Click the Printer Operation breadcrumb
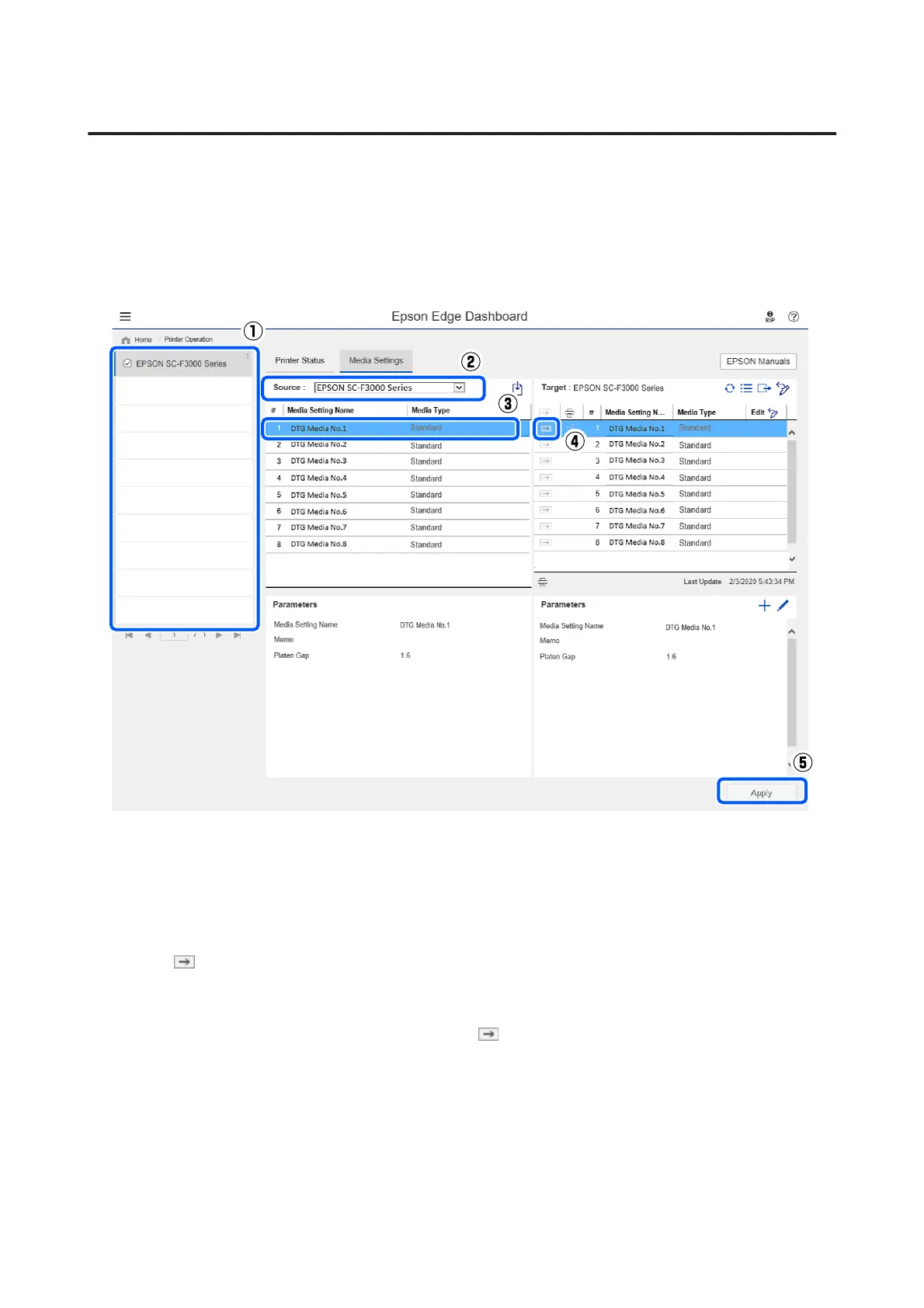Screen dimensions: 924x1308 click(188, 339)
